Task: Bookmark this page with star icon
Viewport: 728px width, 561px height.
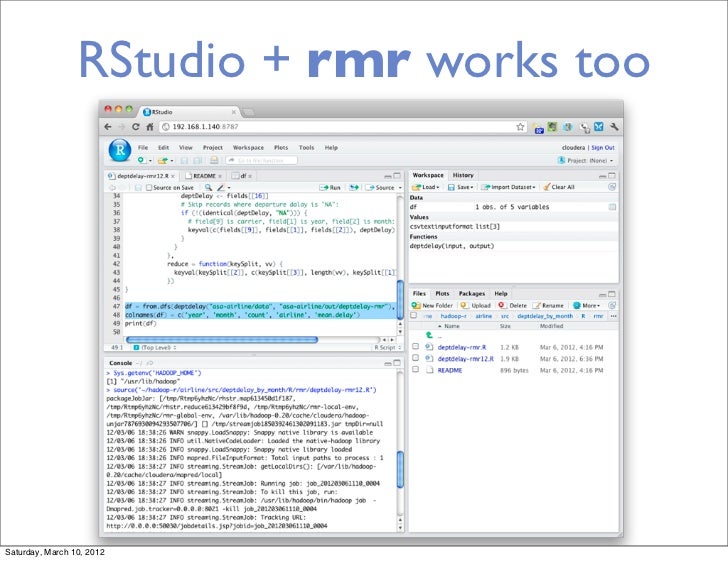Action: point(520,126)
